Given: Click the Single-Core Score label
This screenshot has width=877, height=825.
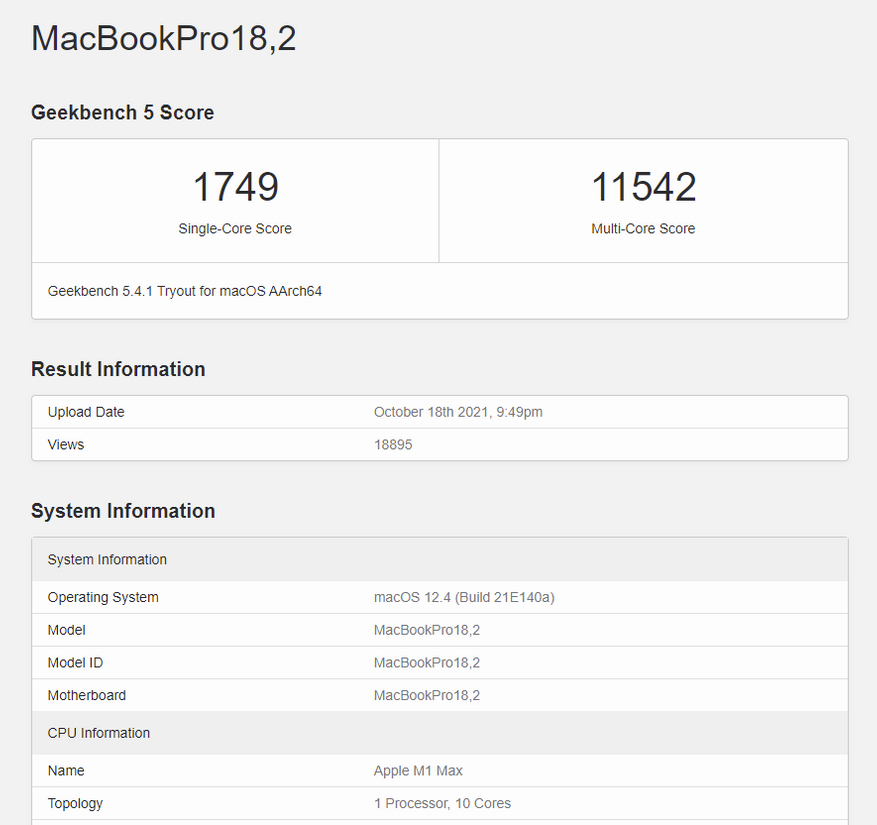Looking at the screenshot, I should point(235,229).
